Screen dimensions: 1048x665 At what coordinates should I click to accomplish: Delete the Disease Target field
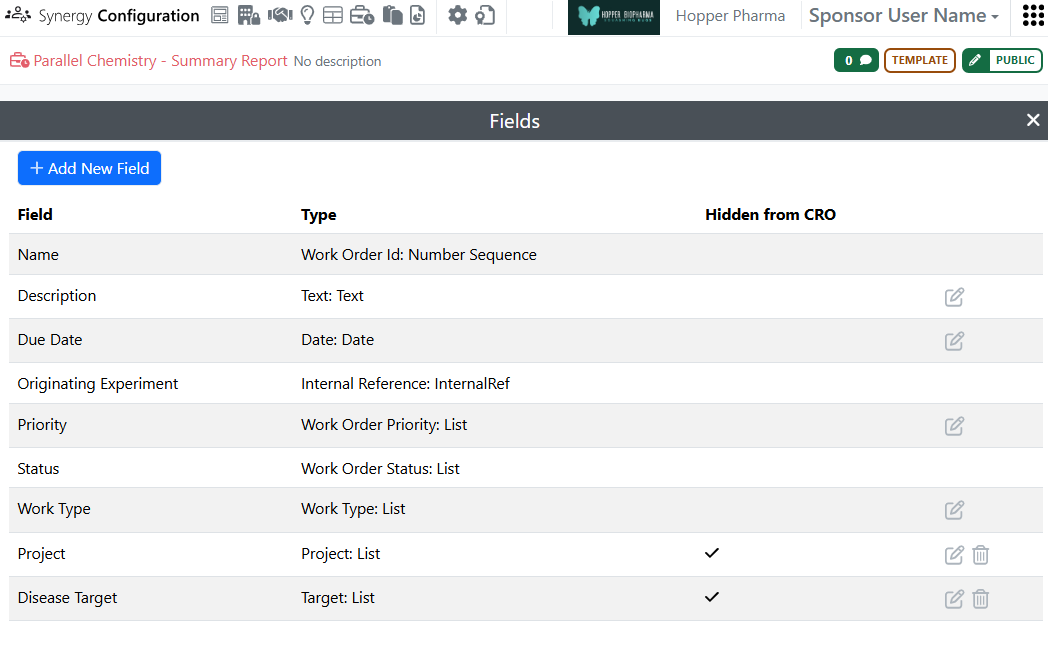coord(981,599)
